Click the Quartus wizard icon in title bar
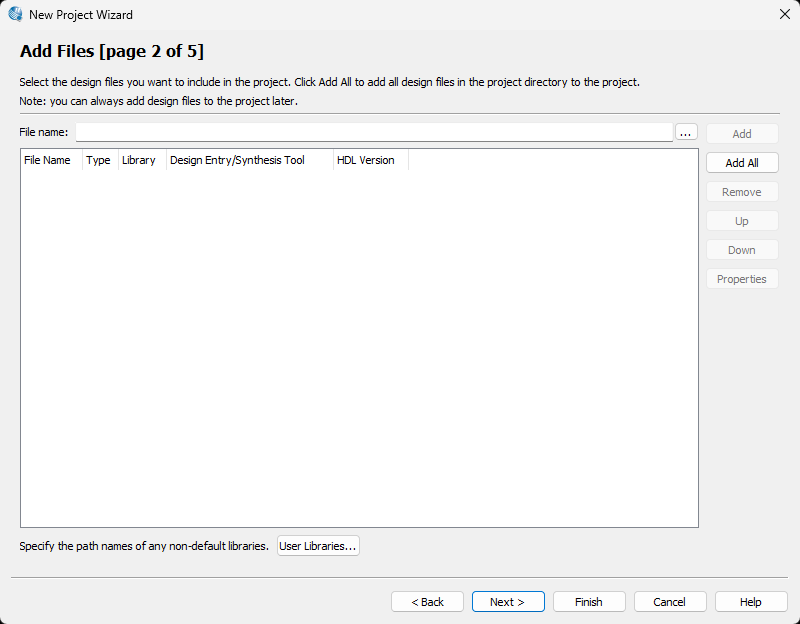The height and width of the screenshot is (624, 800). coord(15,15)
